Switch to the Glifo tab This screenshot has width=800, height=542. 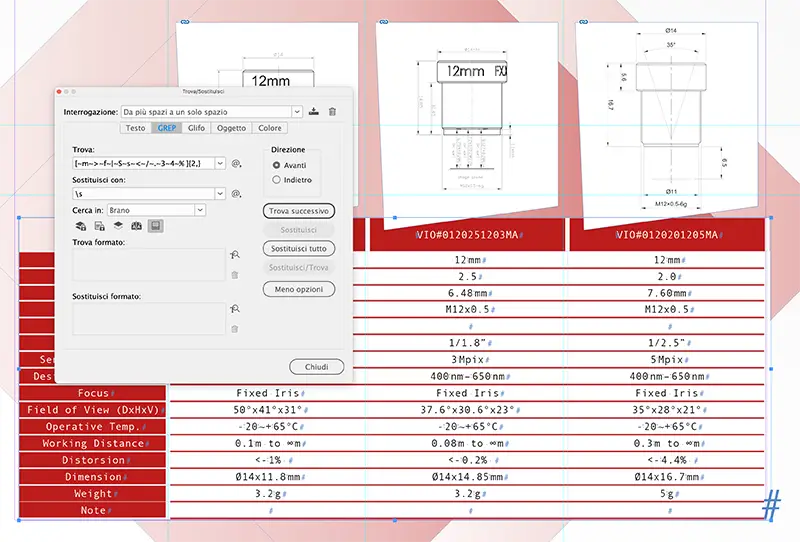click(x=196, y=128)
